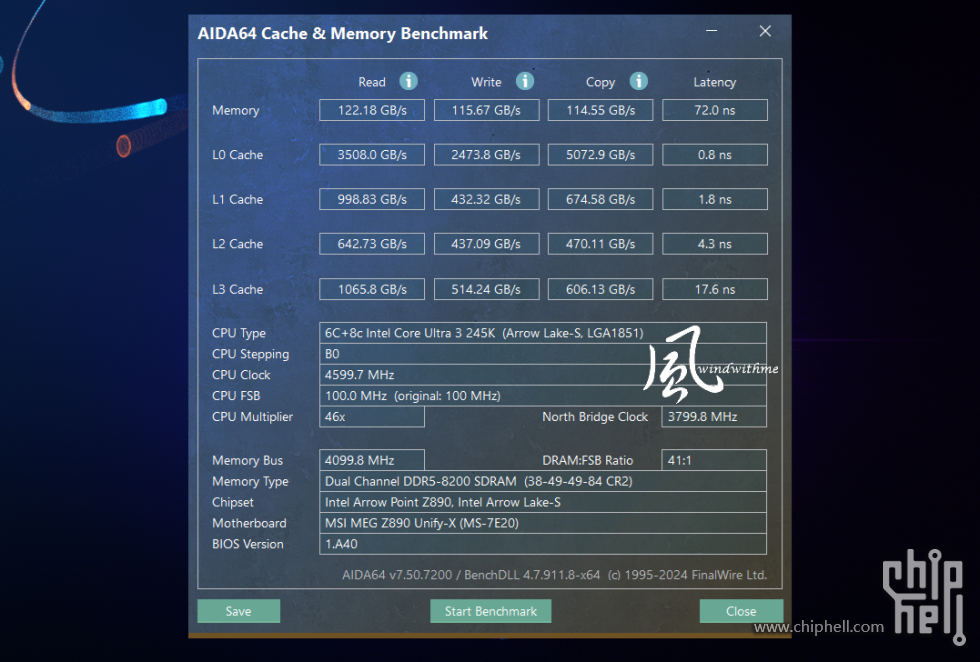Viewport: 980px width, 662px height.
Task: Click the L3 Cache row label
Action: tap(238, 289)
